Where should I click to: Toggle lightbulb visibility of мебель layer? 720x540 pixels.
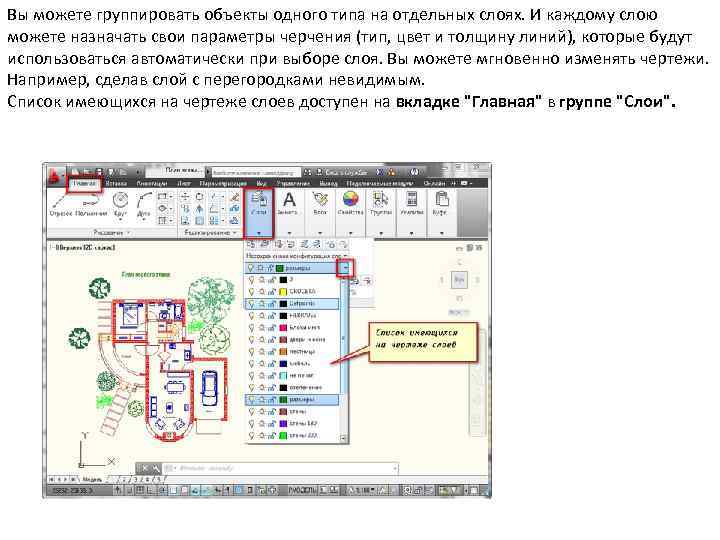pos(251,364)
